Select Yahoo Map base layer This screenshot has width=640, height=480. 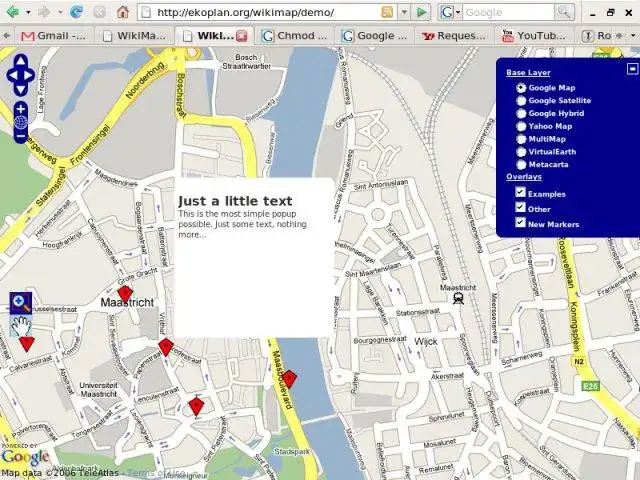click(x=521, y=126)
